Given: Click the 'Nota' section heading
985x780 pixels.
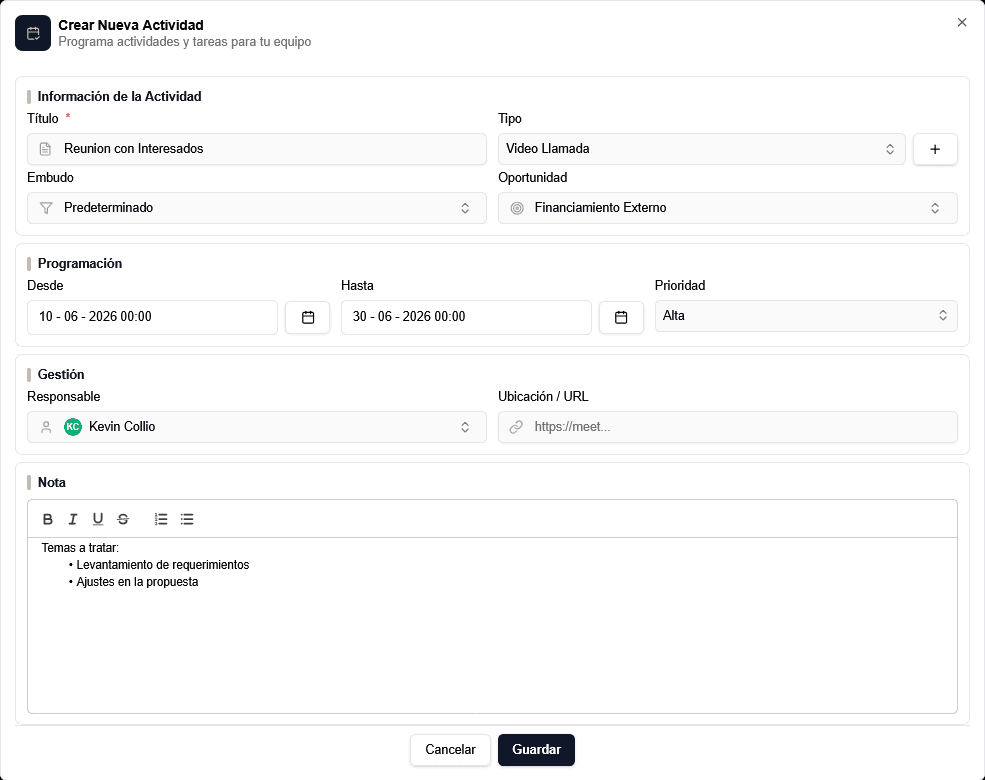Looking at the screenshot, I should tap(52, 482).
